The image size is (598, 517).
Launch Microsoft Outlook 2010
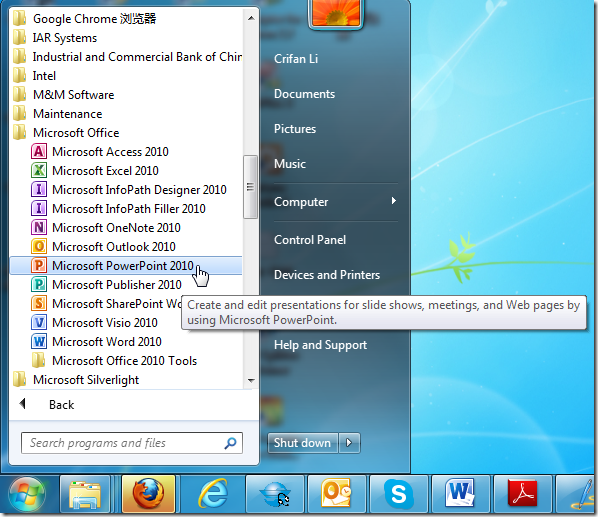[x=126, y=247]
